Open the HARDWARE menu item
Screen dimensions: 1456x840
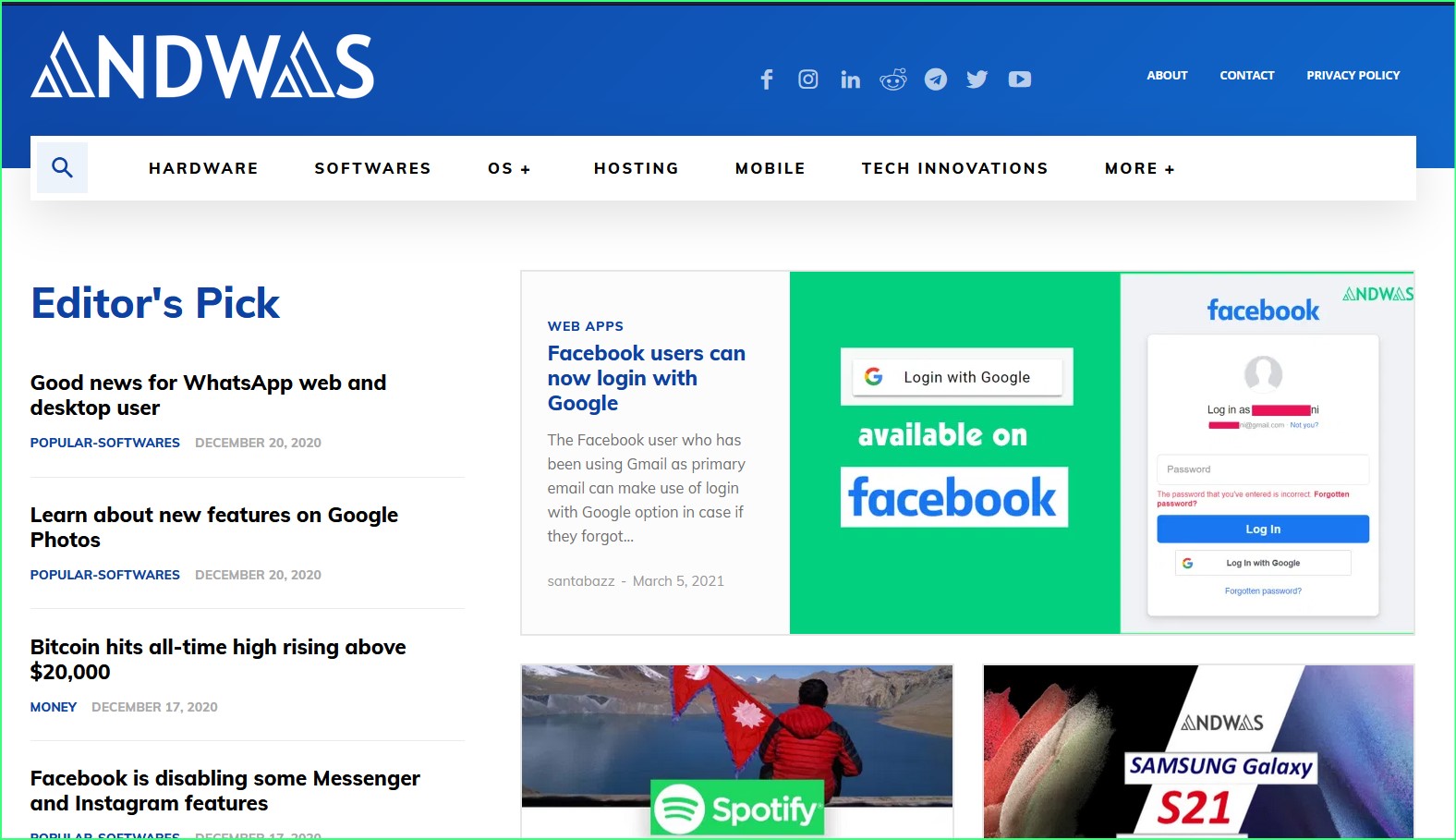click(x=203, y=168)
